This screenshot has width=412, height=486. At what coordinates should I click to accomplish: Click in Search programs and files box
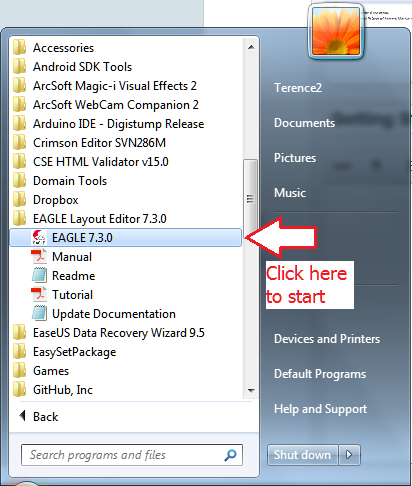132,455
